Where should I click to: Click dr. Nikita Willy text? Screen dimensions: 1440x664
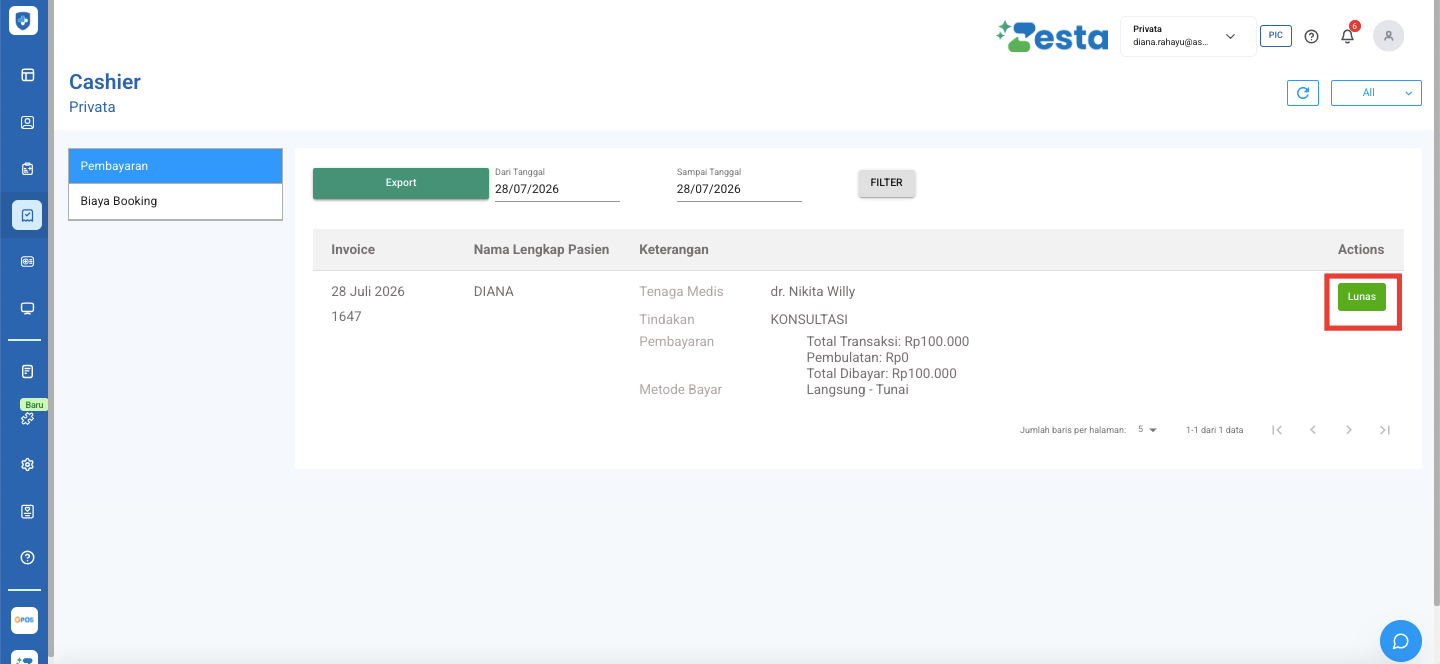click(x=812, y=292)
